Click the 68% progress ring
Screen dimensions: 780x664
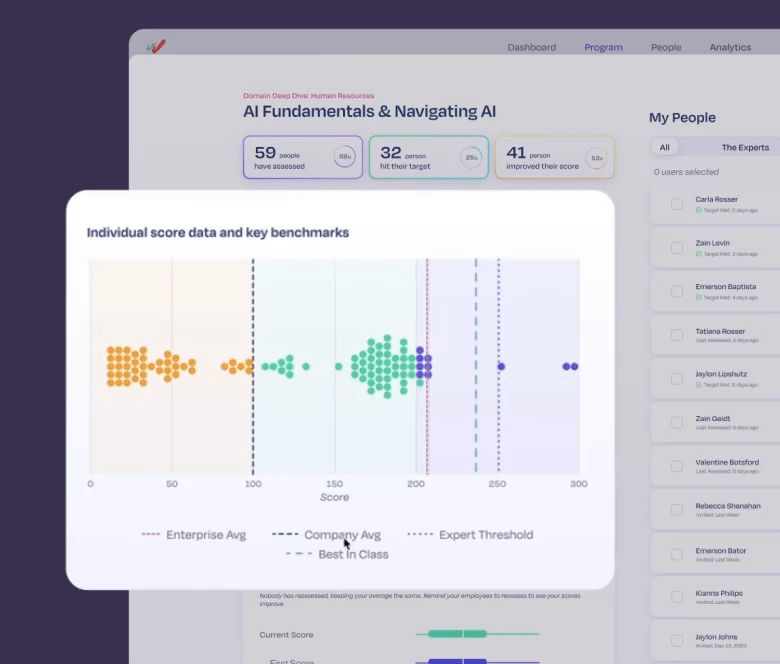(x=345, y=157)
